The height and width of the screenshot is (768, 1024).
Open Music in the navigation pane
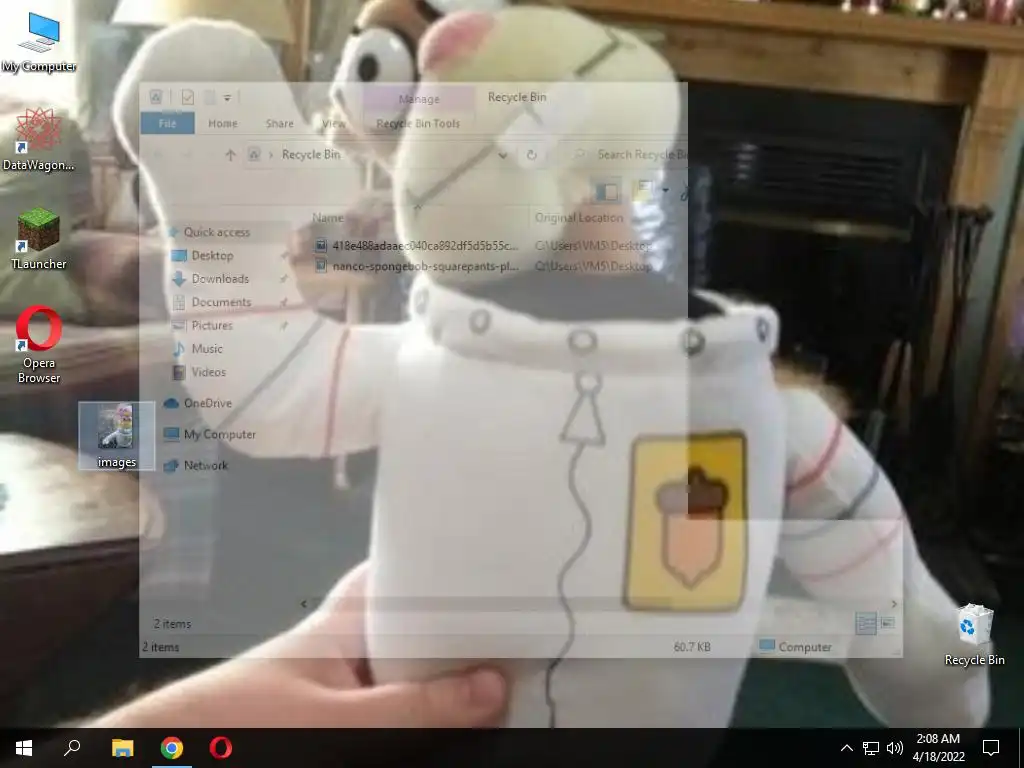point(207,349)
